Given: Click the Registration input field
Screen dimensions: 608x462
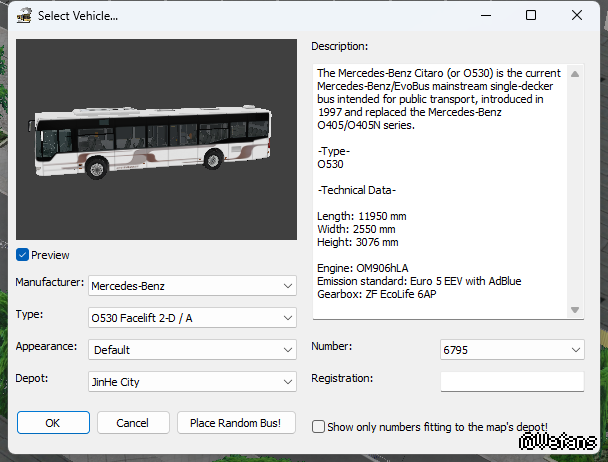Looking at the screenshot, I should coord(511,381).
